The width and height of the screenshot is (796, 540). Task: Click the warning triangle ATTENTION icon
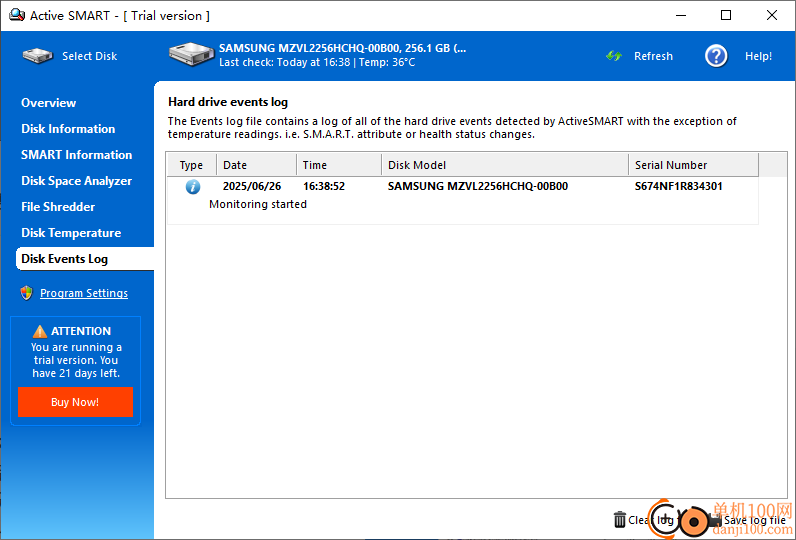(40, 331)
